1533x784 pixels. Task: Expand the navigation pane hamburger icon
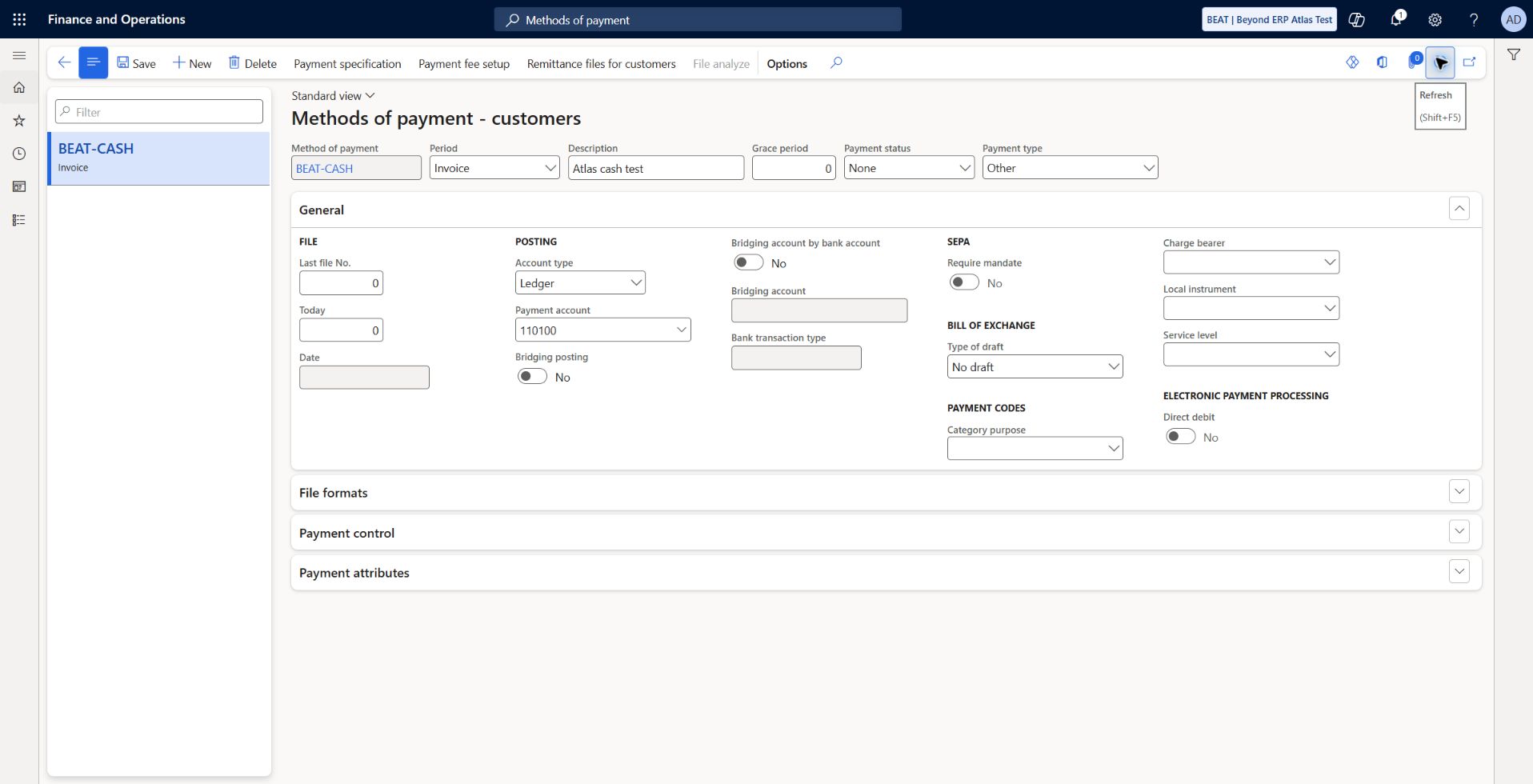pyautogui.click(x=19, y=55)
